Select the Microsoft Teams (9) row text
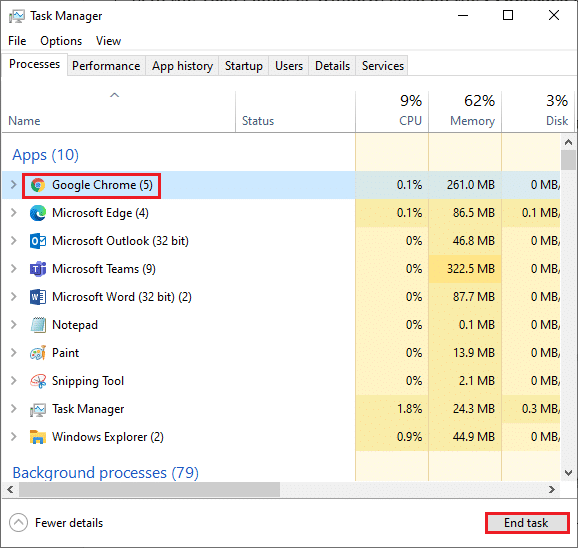 click(104, 269)
